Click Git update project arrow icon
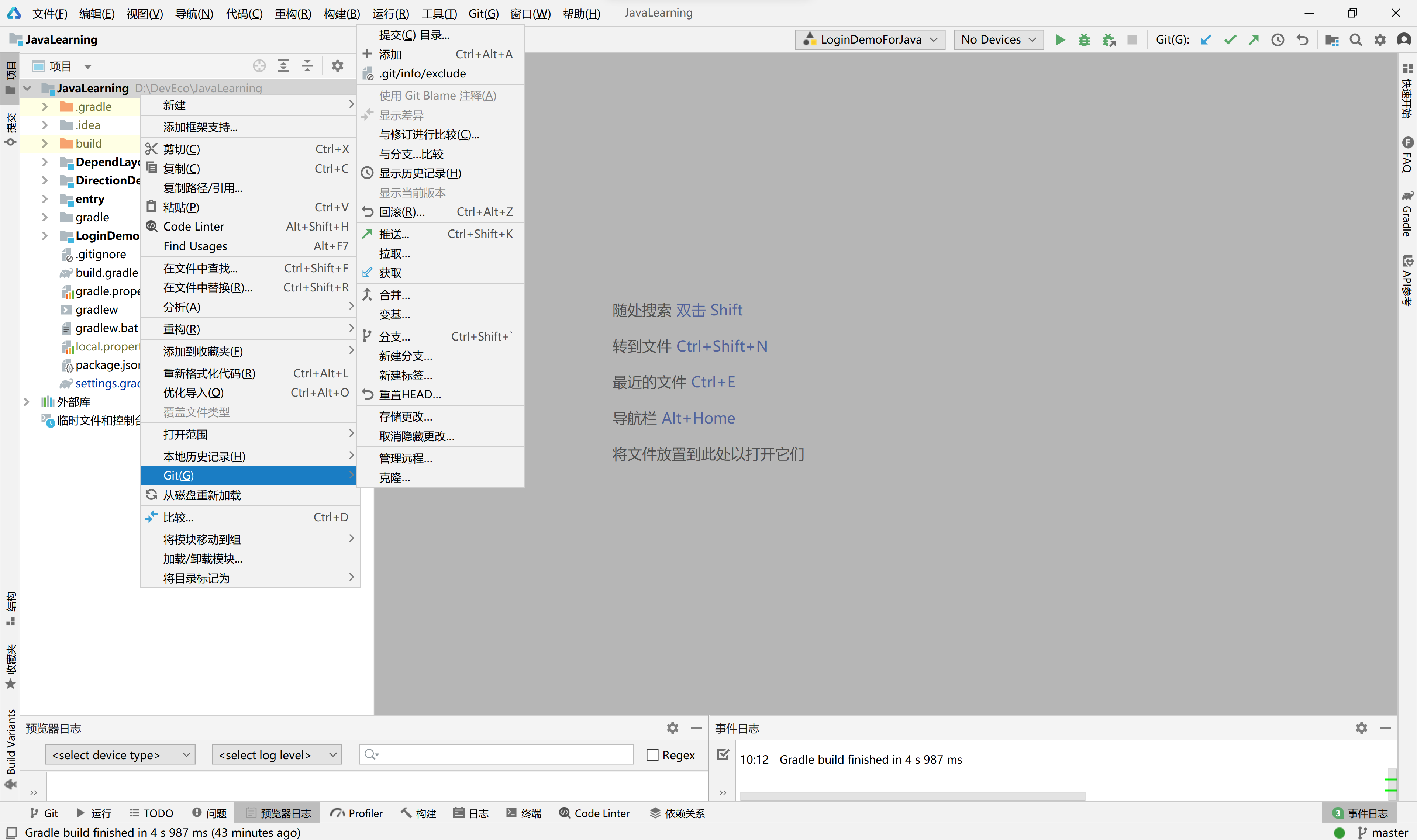Screen dimensions: 1417x840 tap(1206, 39)
